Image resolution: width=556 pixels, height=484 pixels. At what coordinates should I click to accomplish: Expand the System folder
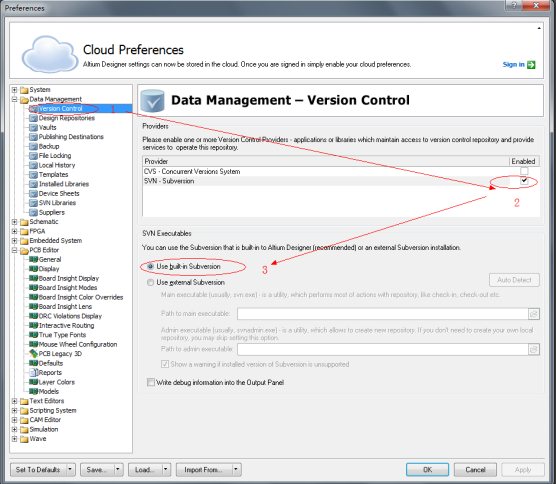coord(15,90)
